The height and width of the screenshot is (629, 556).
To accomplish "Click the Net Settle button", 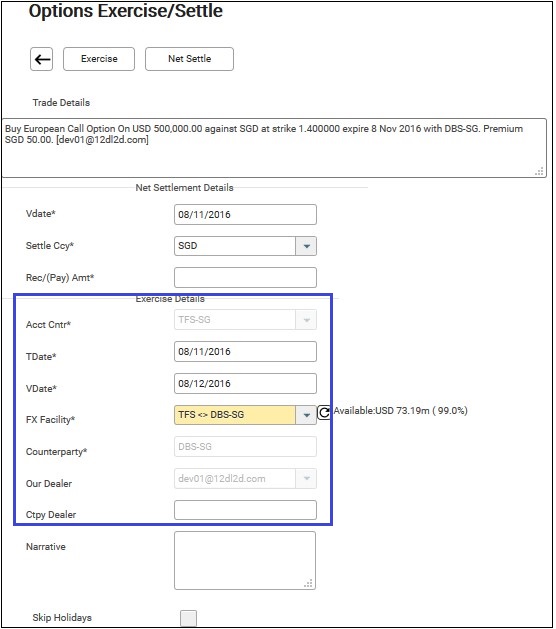I will click(x=189, y=59).
